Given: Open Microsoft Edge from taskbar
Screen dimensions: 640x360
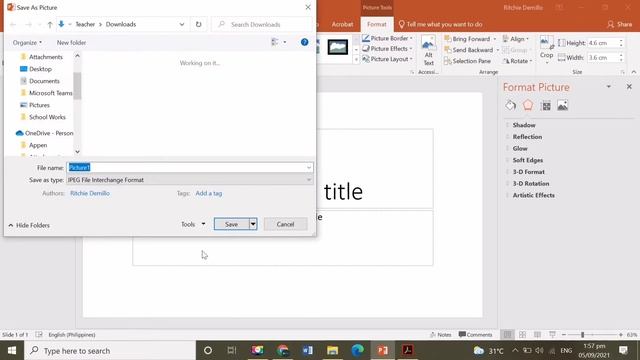Looking at the screenshot, I should click(x=358, y=350).
